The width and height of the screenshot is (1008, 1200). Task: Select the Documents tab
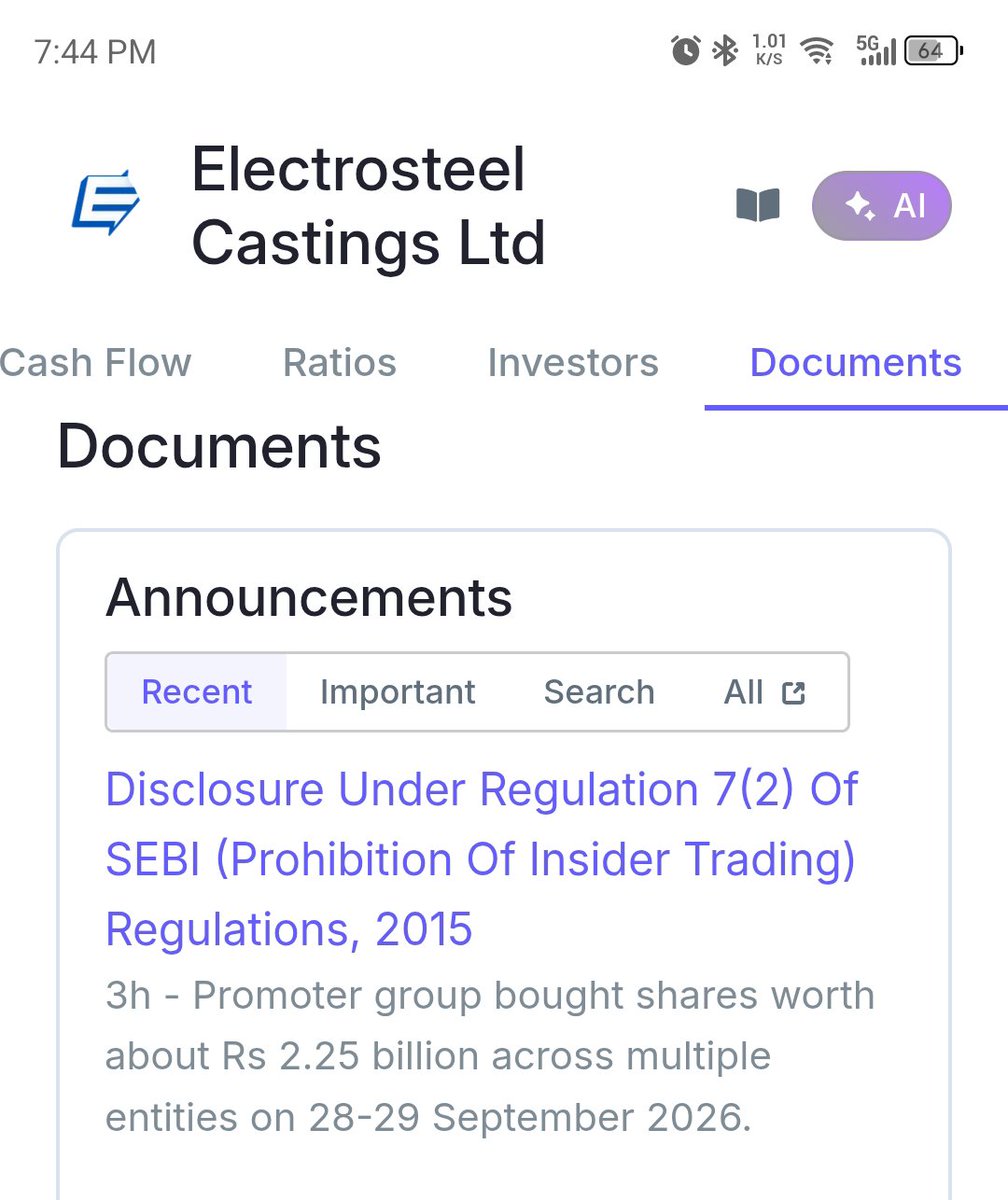[856, 362]
